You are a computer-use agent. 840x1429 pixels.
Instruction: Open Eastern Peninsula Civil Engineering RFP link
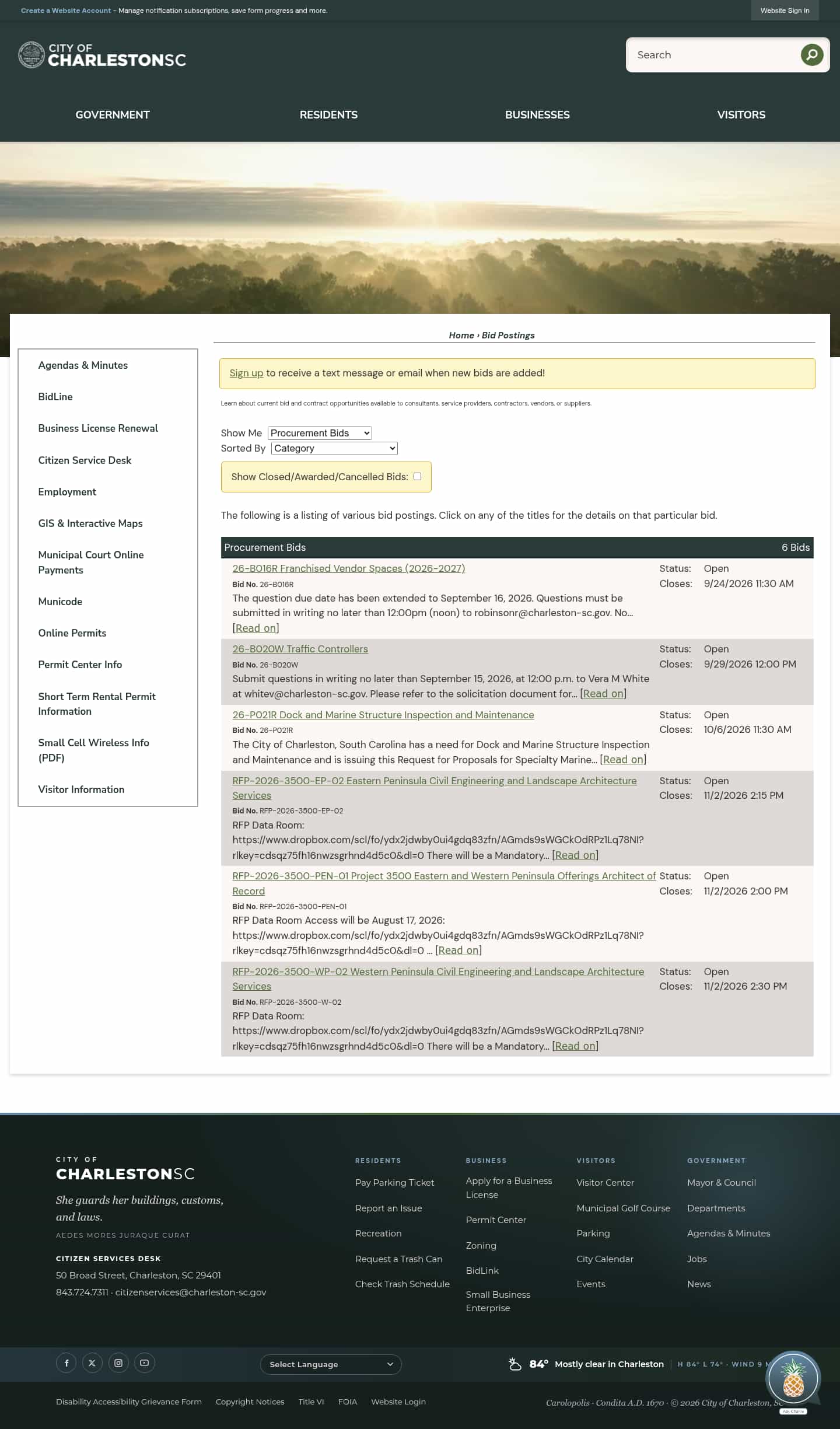pyautogui.click(x=435, y=788)
